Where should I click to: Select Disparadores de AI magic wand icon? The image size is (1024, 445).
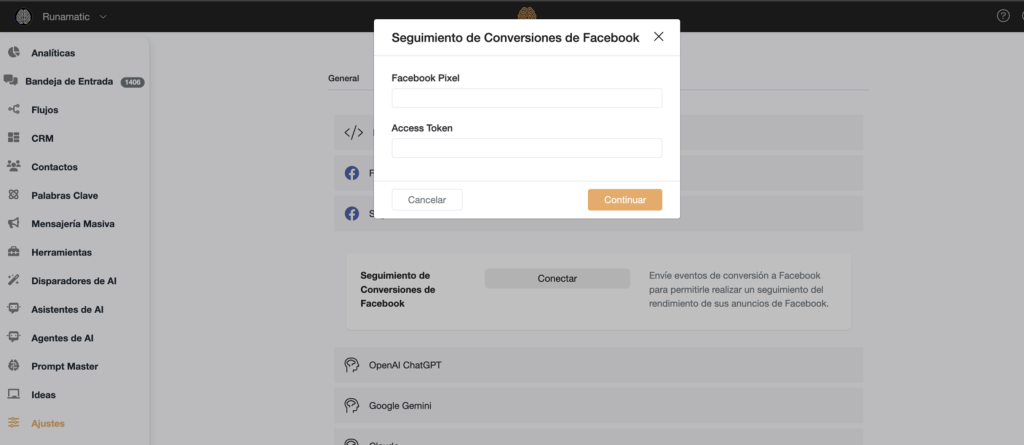click(x=14, y=280)
